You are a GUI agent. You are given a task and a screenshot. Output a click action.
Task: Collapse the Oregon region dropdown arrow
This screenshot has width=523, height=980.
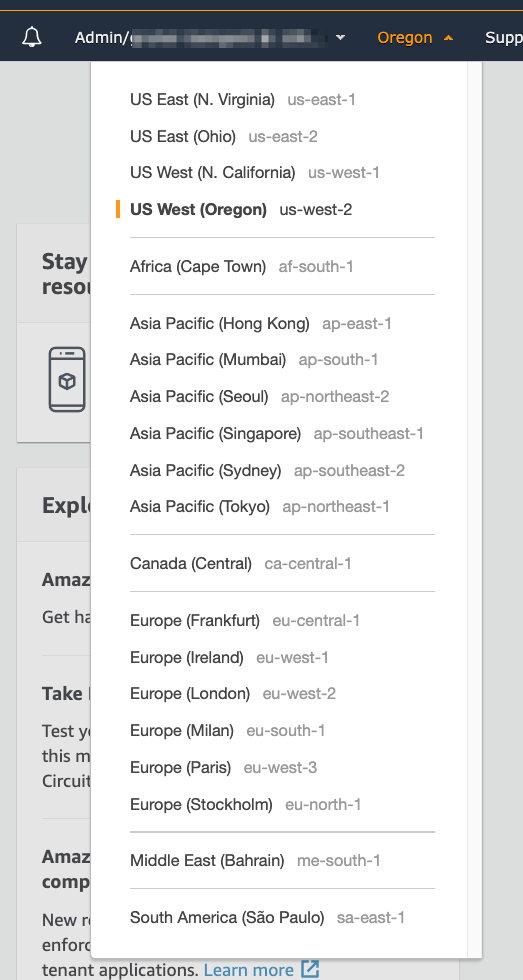pos(448,38)
